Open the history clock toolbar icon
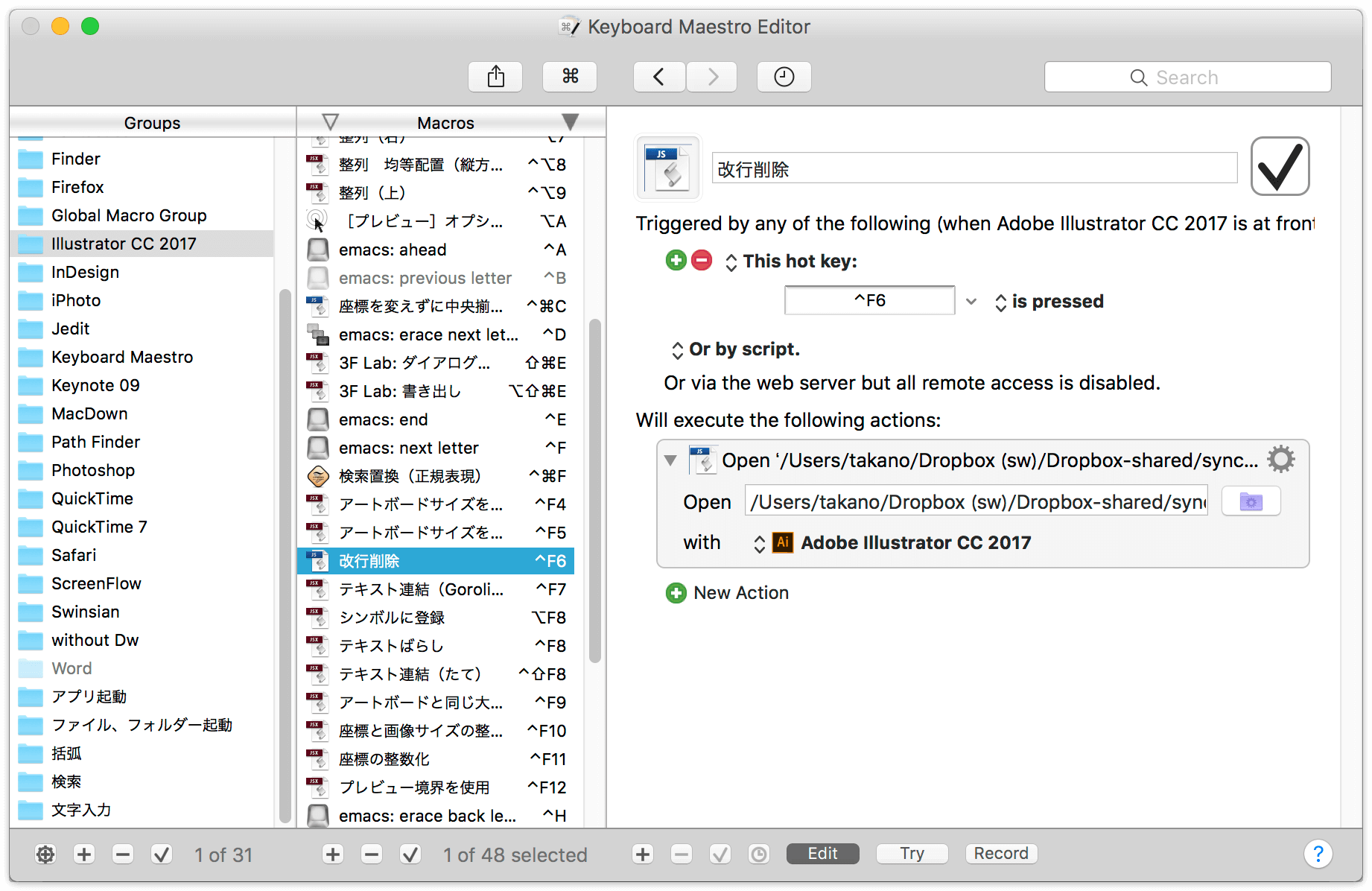The width and height of the screenshot is (1372, 891). point(784,77)
